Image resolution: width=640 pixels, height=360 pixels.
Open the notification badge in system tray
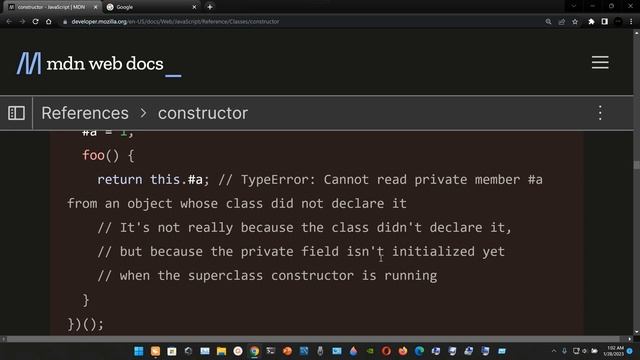(630, 351)
